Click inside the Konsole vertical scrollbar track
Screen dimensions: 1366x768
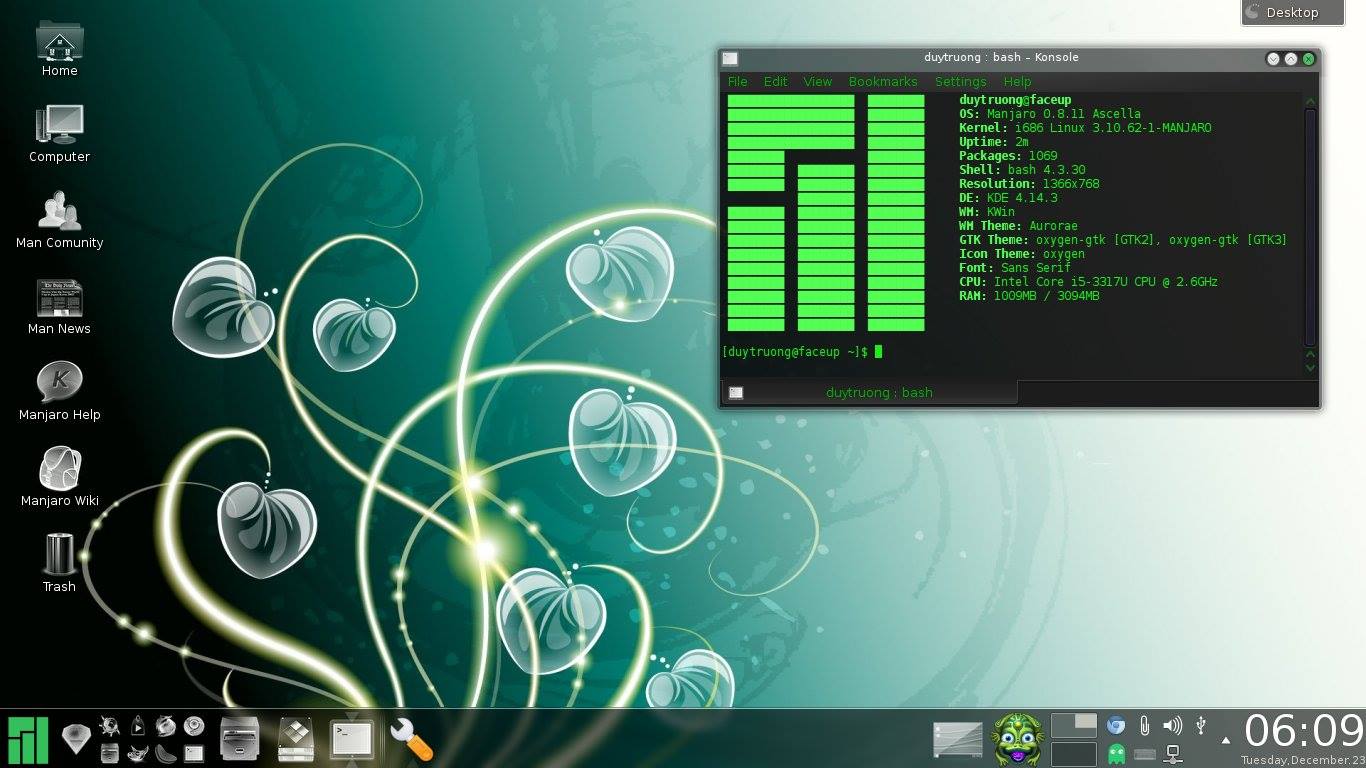point(1311,227)
